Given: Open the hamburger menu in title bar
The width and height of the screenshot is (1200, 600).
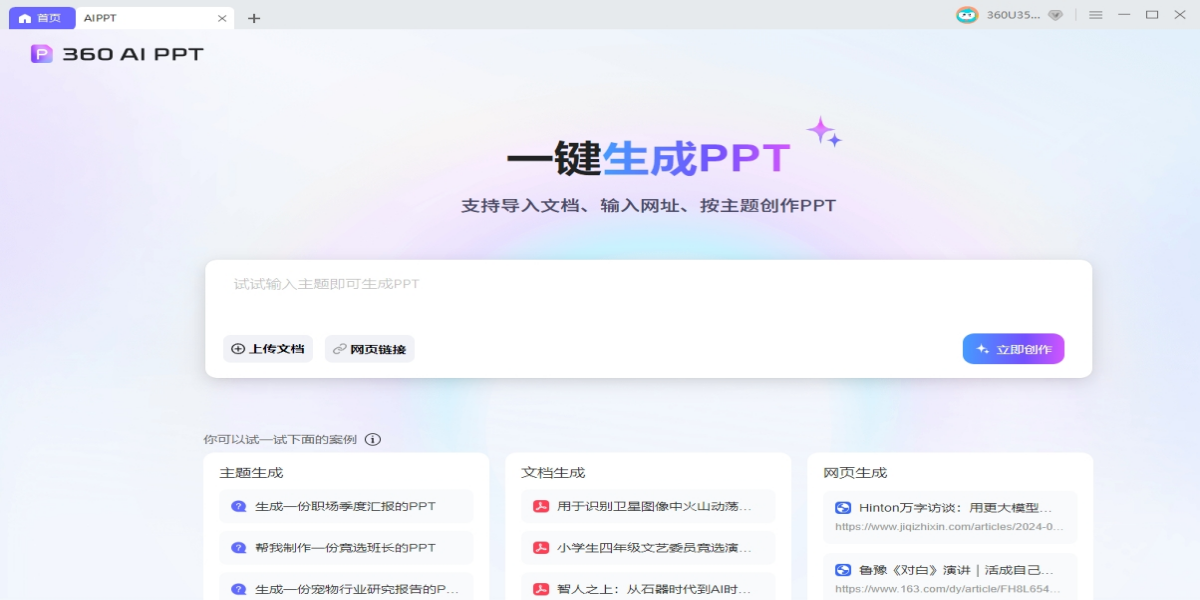Looking at the screenshot, I should (1096, 15).
